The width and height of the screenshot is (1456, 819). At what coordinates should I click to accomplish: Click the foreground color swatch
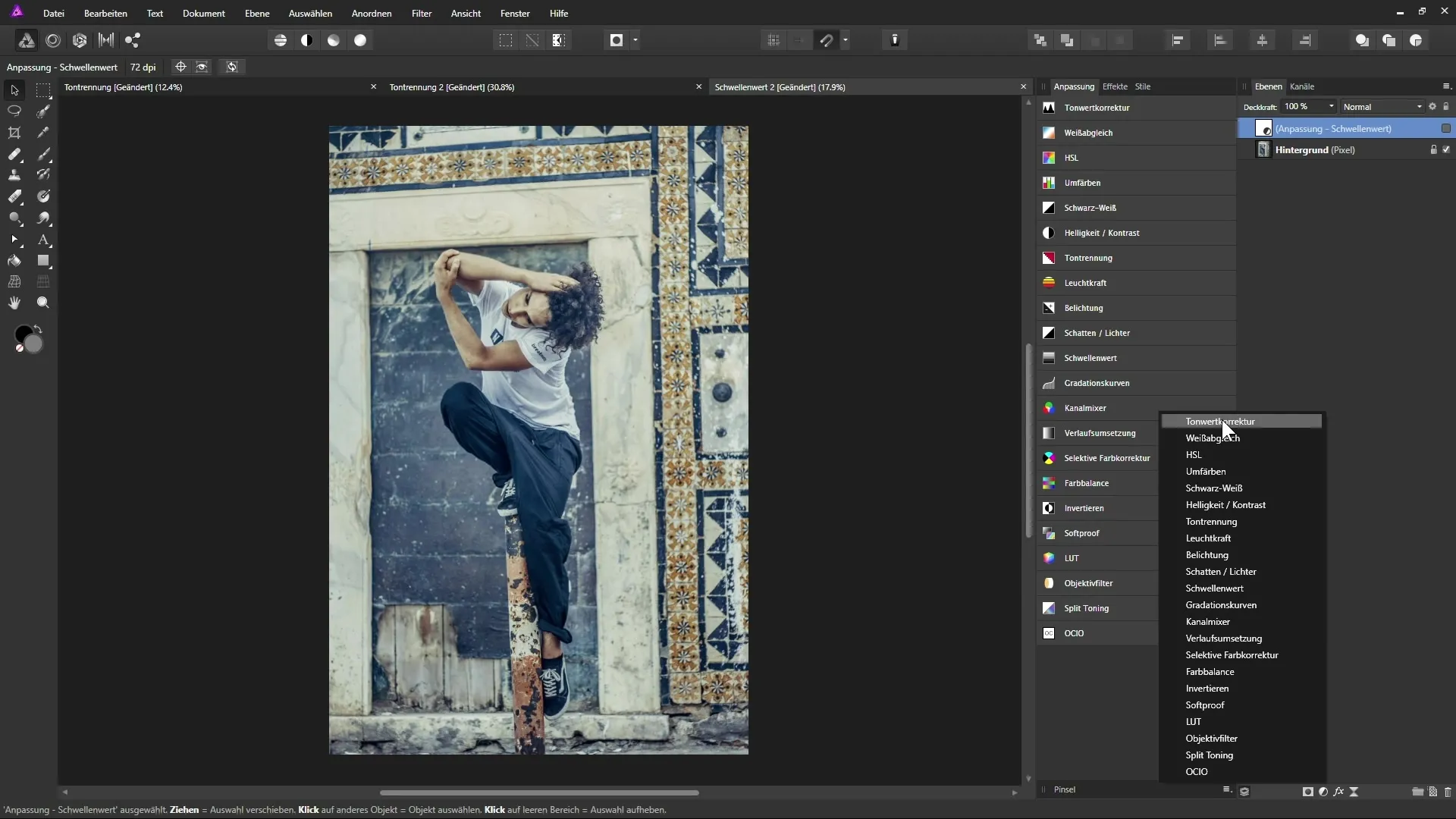24,334
